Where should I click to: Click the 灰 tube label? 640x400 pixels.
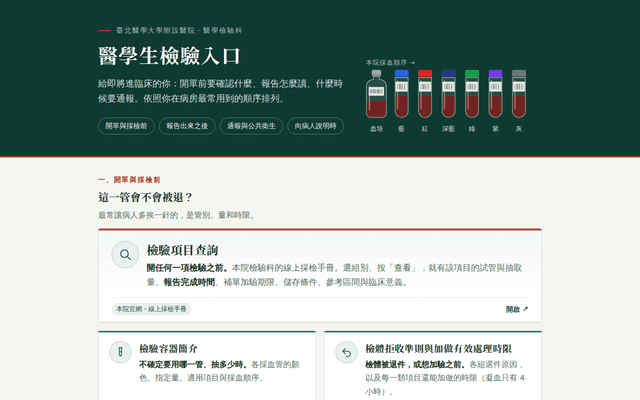519,129
